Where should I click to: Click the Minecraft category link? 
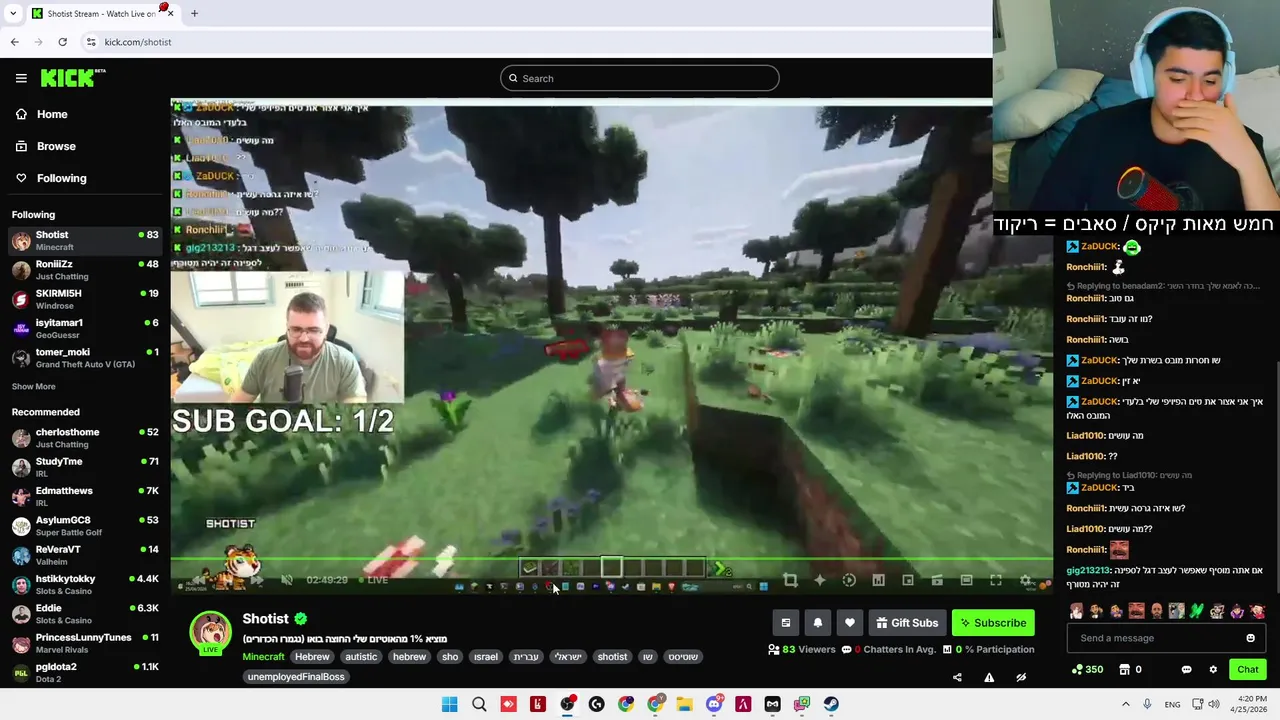(x=263, y=657)
